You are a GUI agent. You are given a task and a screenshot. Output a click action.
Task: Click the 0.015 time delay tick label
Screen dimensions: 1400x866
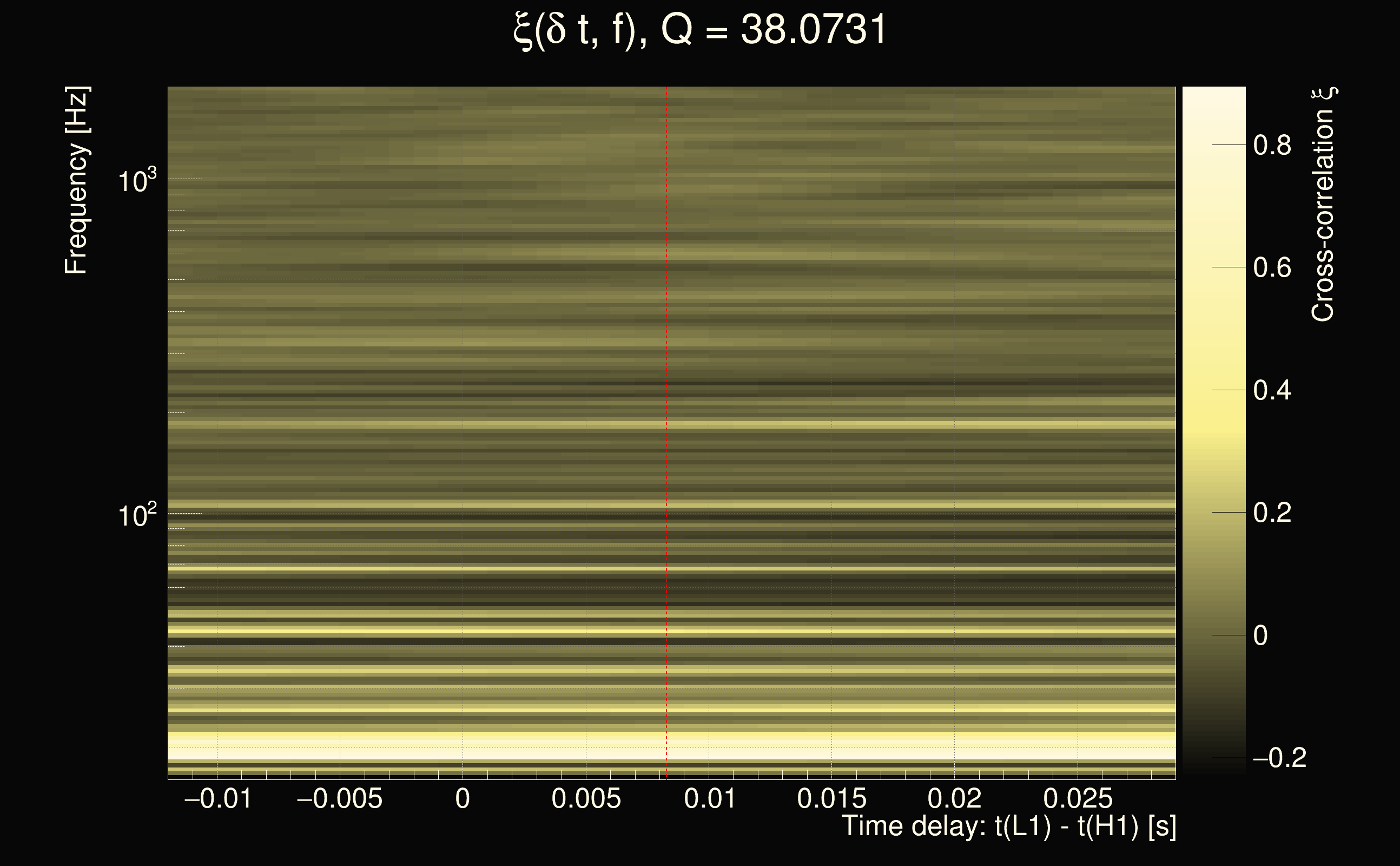click(x=831, y=798)
